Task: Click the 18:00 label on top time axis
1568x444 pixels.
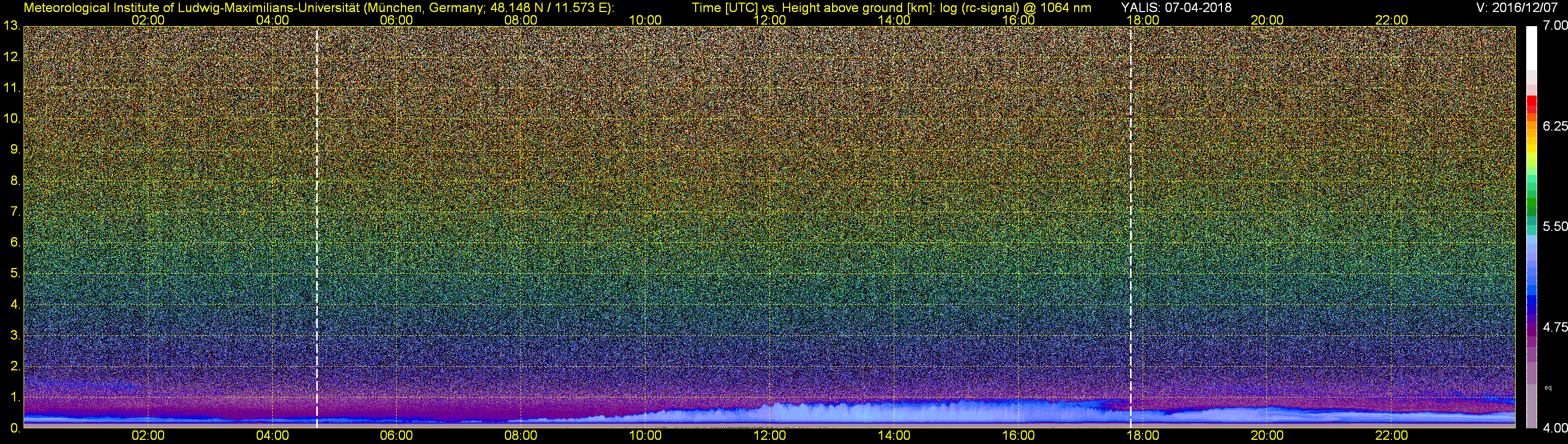Action: [x=1143, y=20]
